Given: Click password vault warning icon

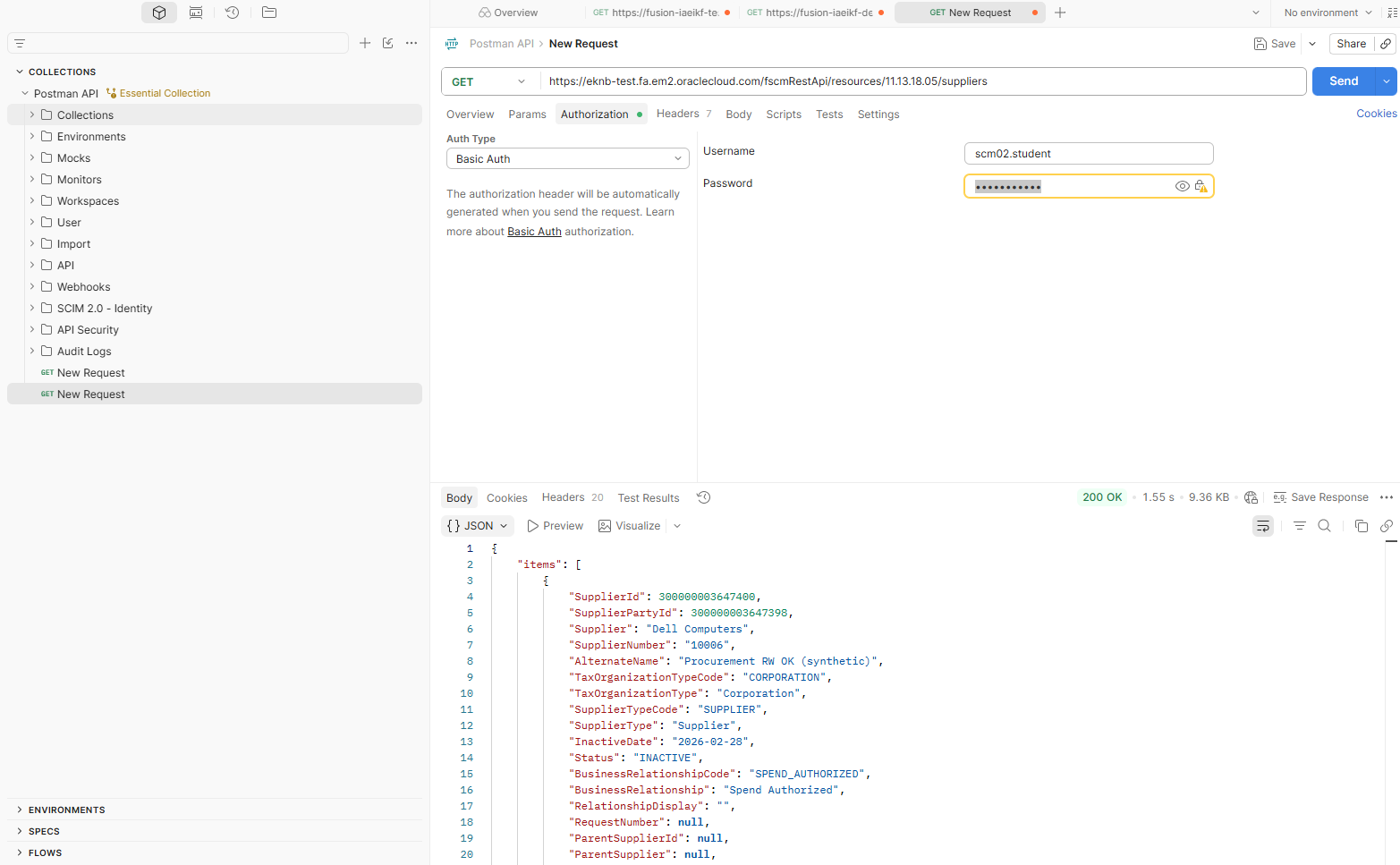Looking at the screenshot, I should point(1201,186).
